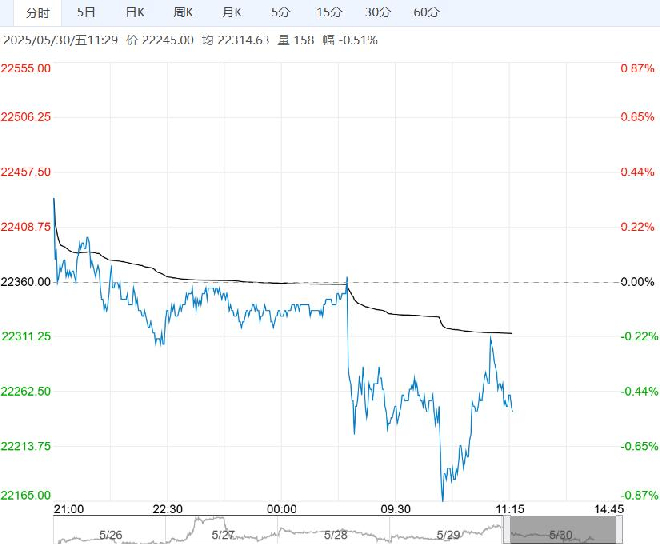Click the left handle of range selector
Image resolution: width=660 pixels, height=548 pixels.
507,530
